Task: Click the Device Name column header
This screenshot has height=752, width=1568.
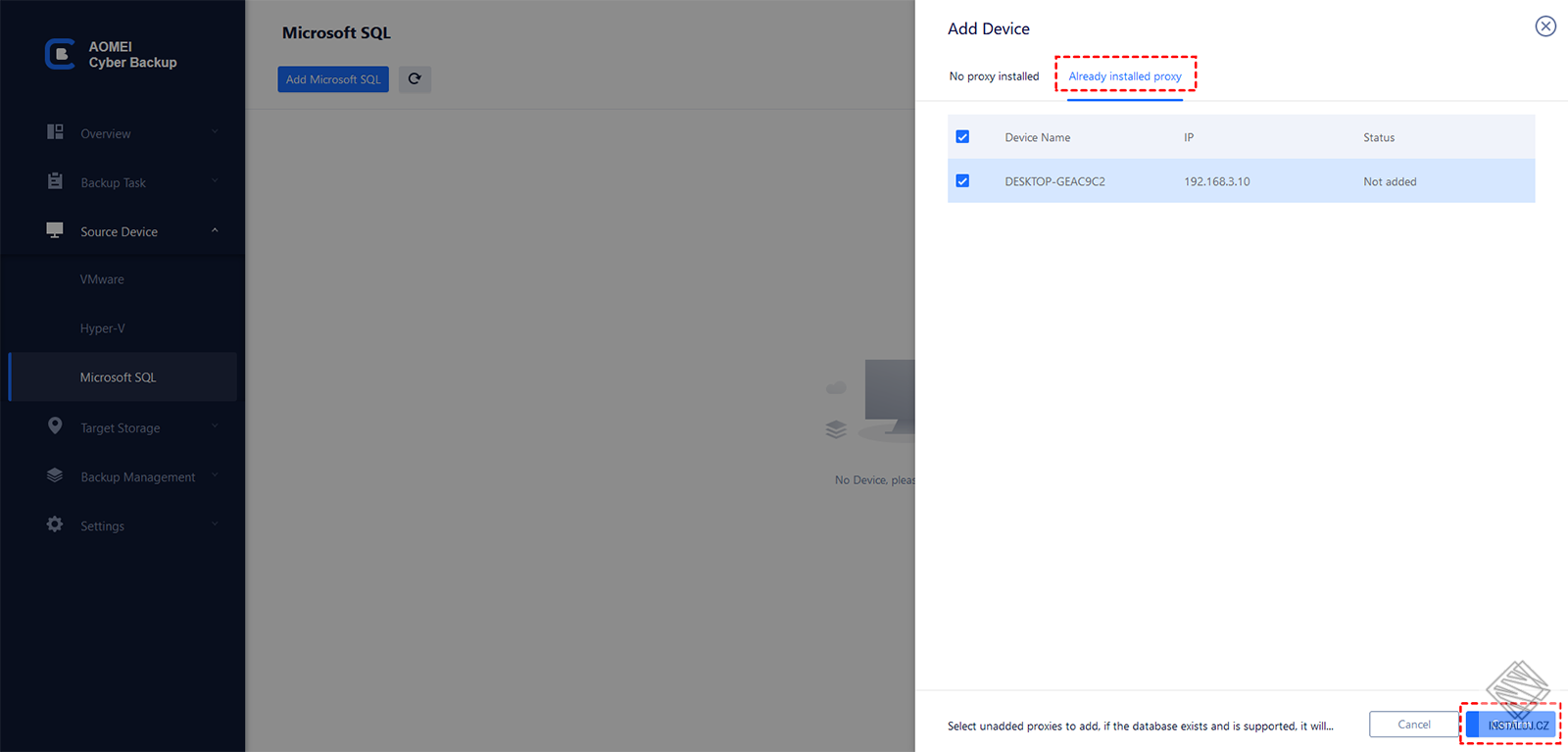Action: [x=1037, y=137]
